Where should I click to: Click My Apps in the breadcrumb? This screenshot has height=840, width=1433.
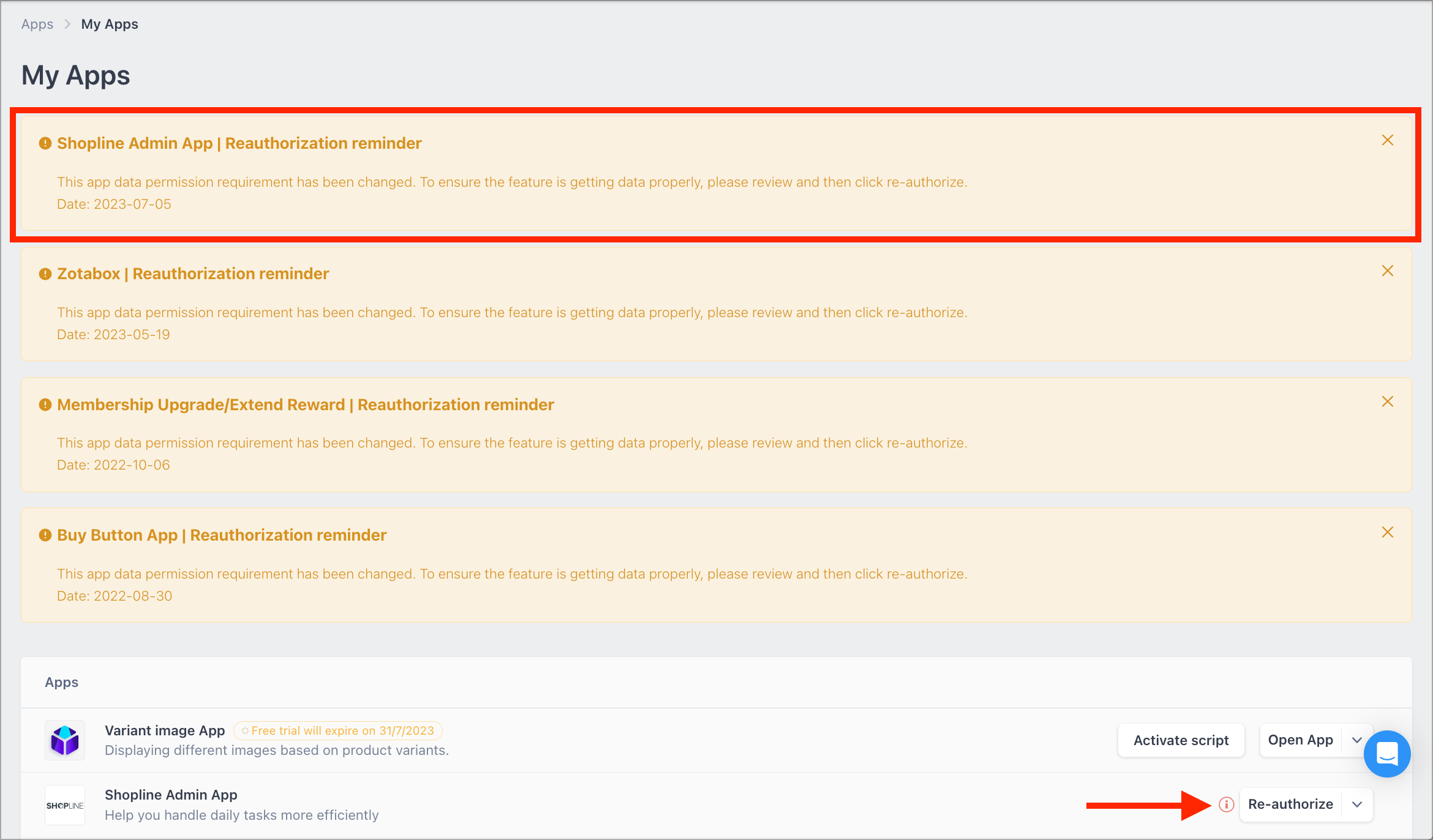coord(110,24)
